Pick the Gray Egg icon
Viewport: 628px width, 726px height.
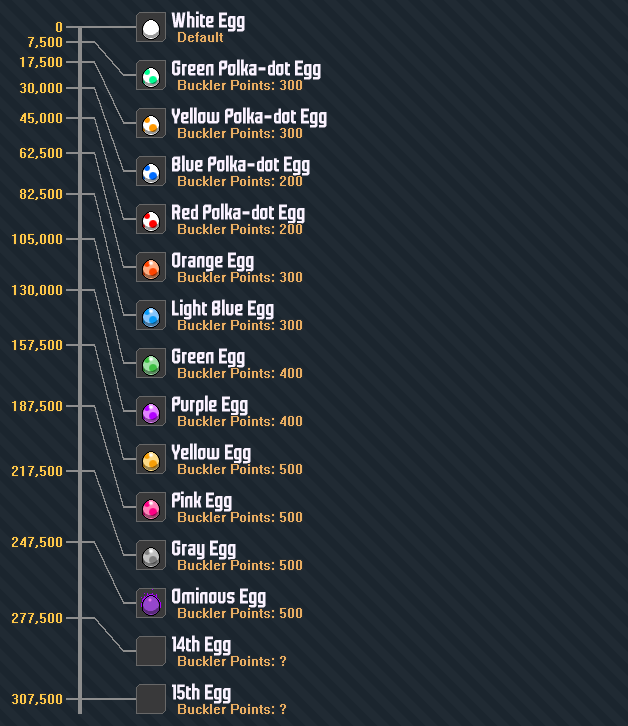tap(151, 556)
